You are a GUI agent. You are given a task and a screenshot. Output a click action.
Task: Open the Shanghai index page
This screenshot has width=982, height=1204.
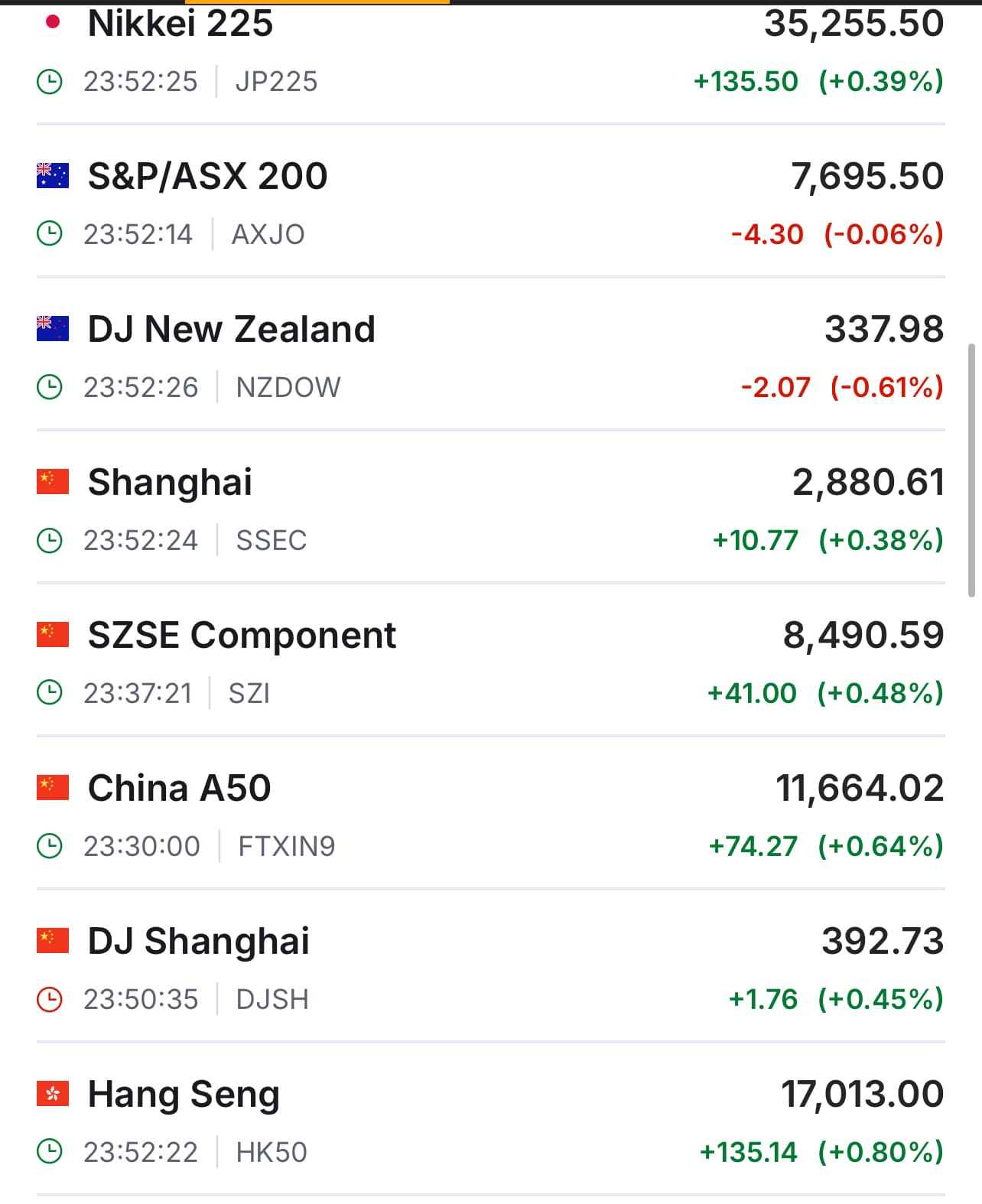(170, 483)
